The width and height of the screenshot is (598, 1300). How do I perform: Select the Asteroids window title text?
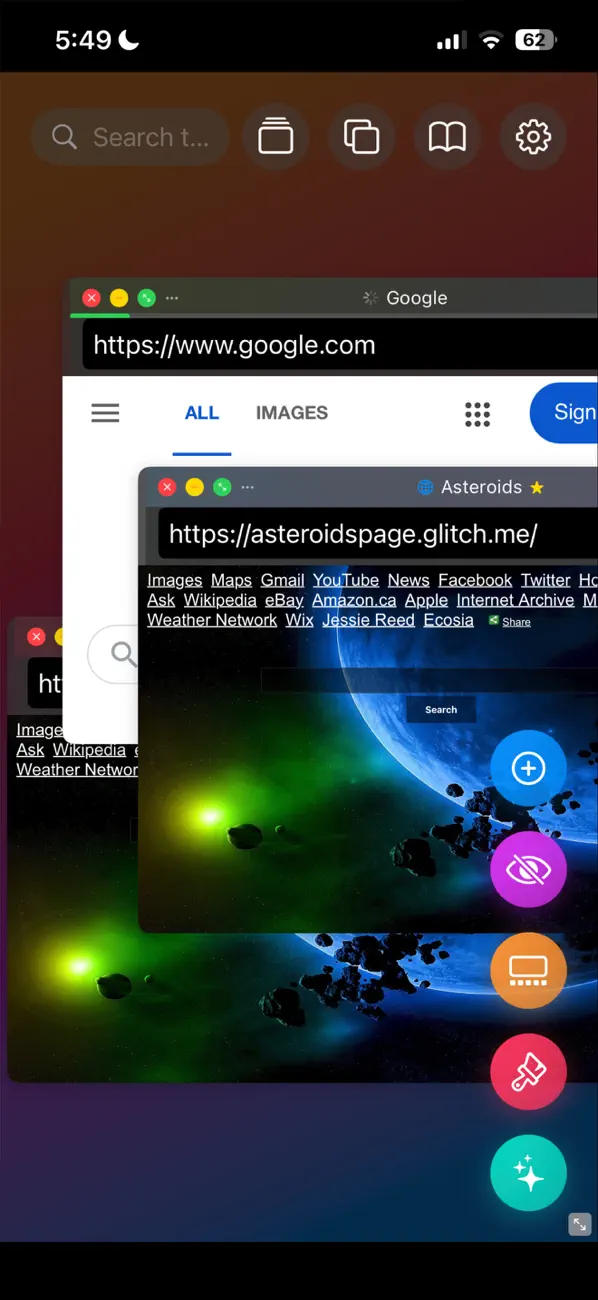(482, 487)
